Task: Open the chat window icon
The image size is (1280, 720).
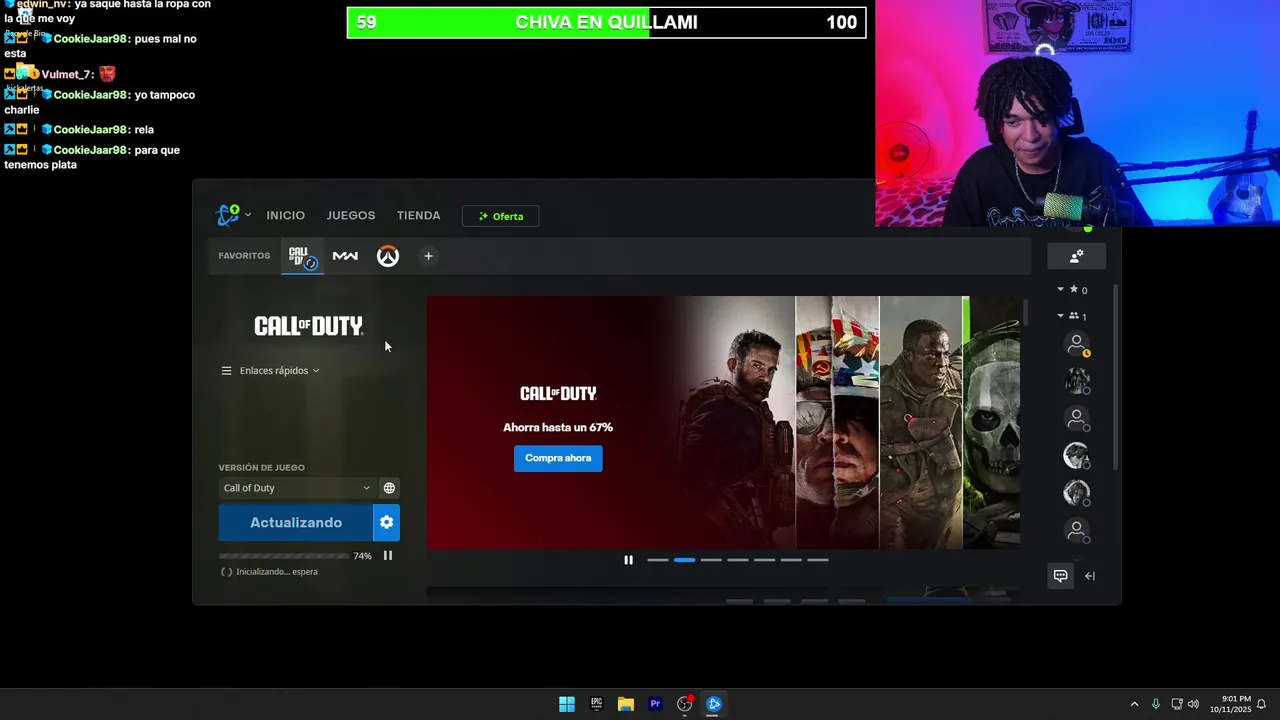Action: pos(1060,576)
